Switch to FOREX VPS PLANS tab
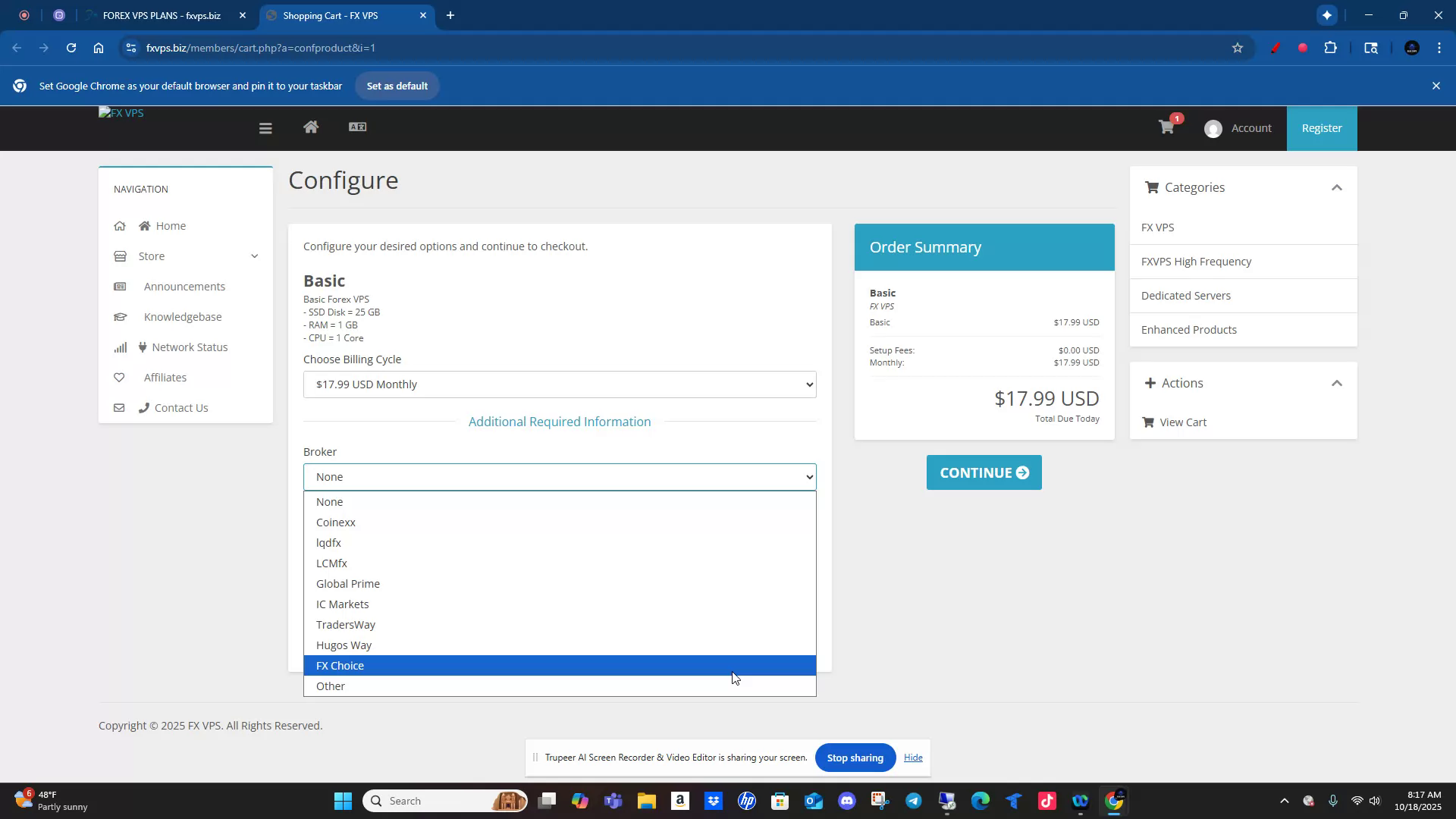This screenshot has height=819, width=1456. coord(162,15)
